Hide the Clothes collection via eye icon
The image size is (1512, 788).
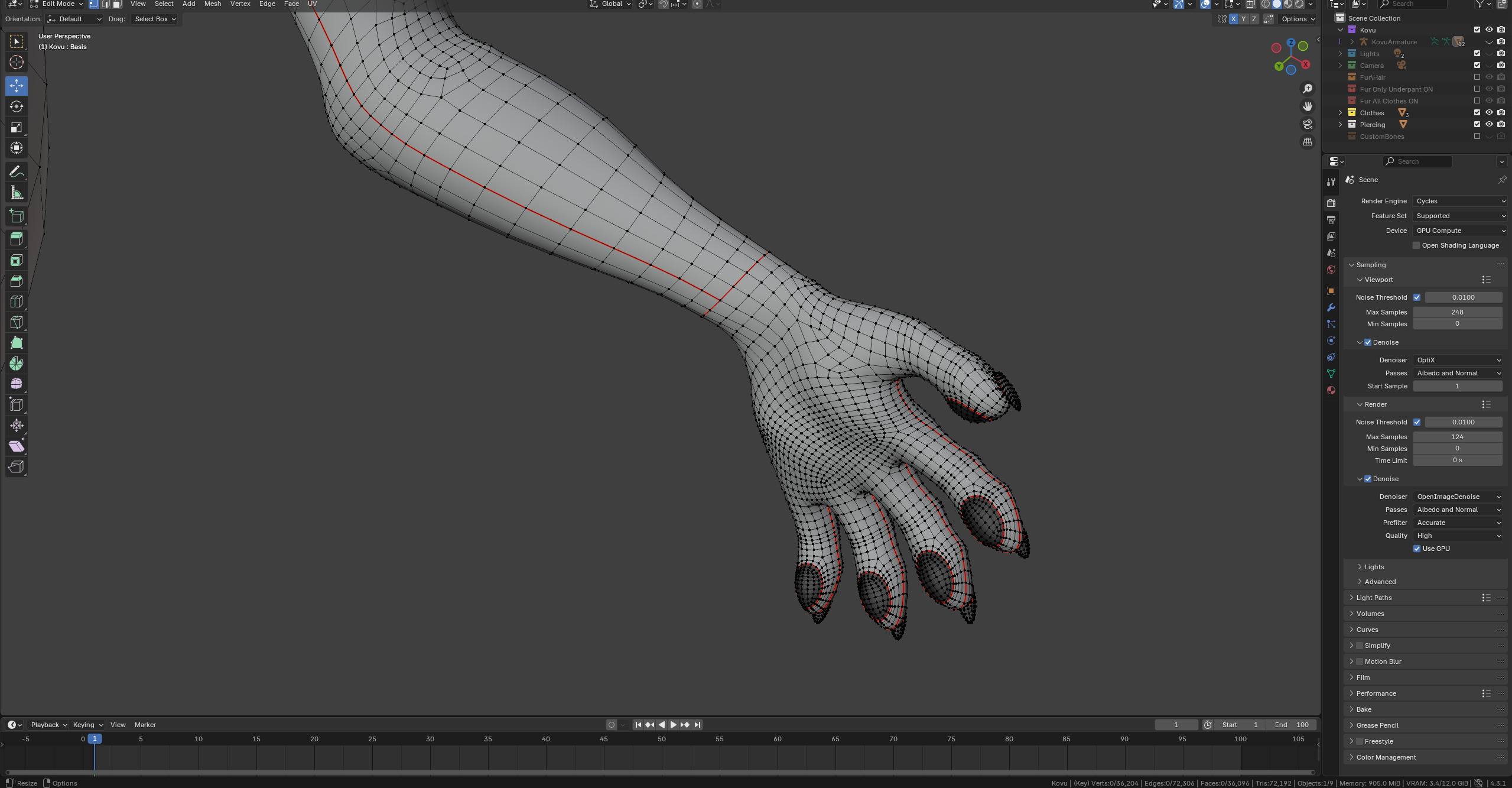(x=1489, y=112)
